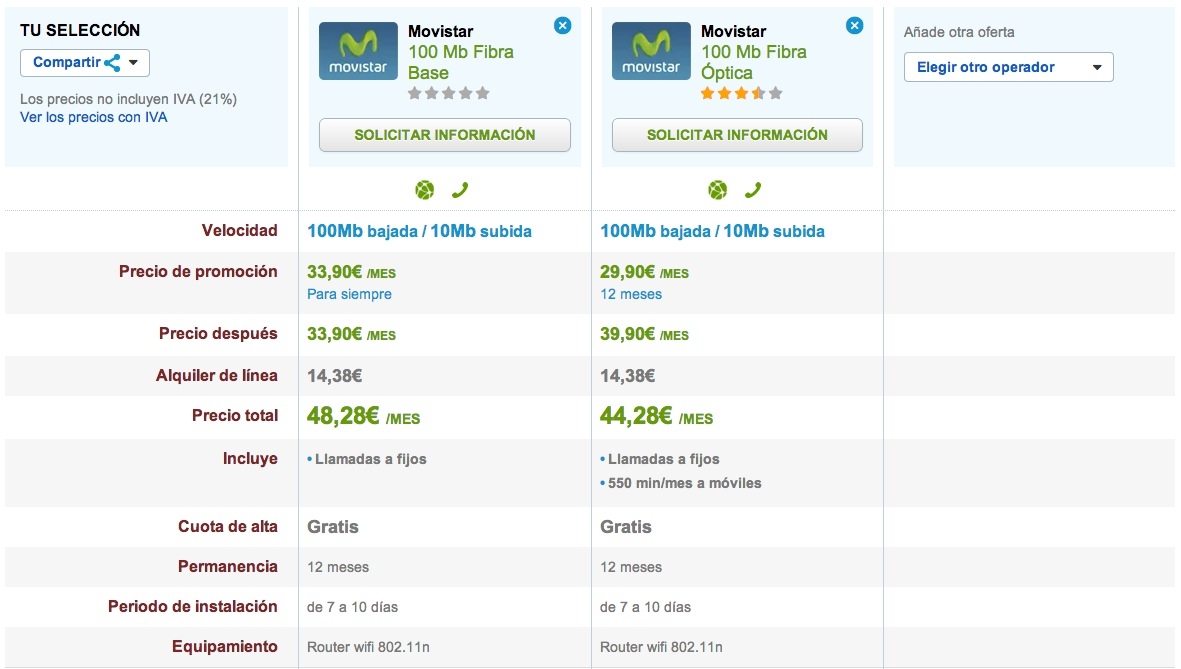Click the Precio después row label
Image resolution: width=1181 pixels, height=669 pixels.
pyautogui.click(x=218, y=334)
